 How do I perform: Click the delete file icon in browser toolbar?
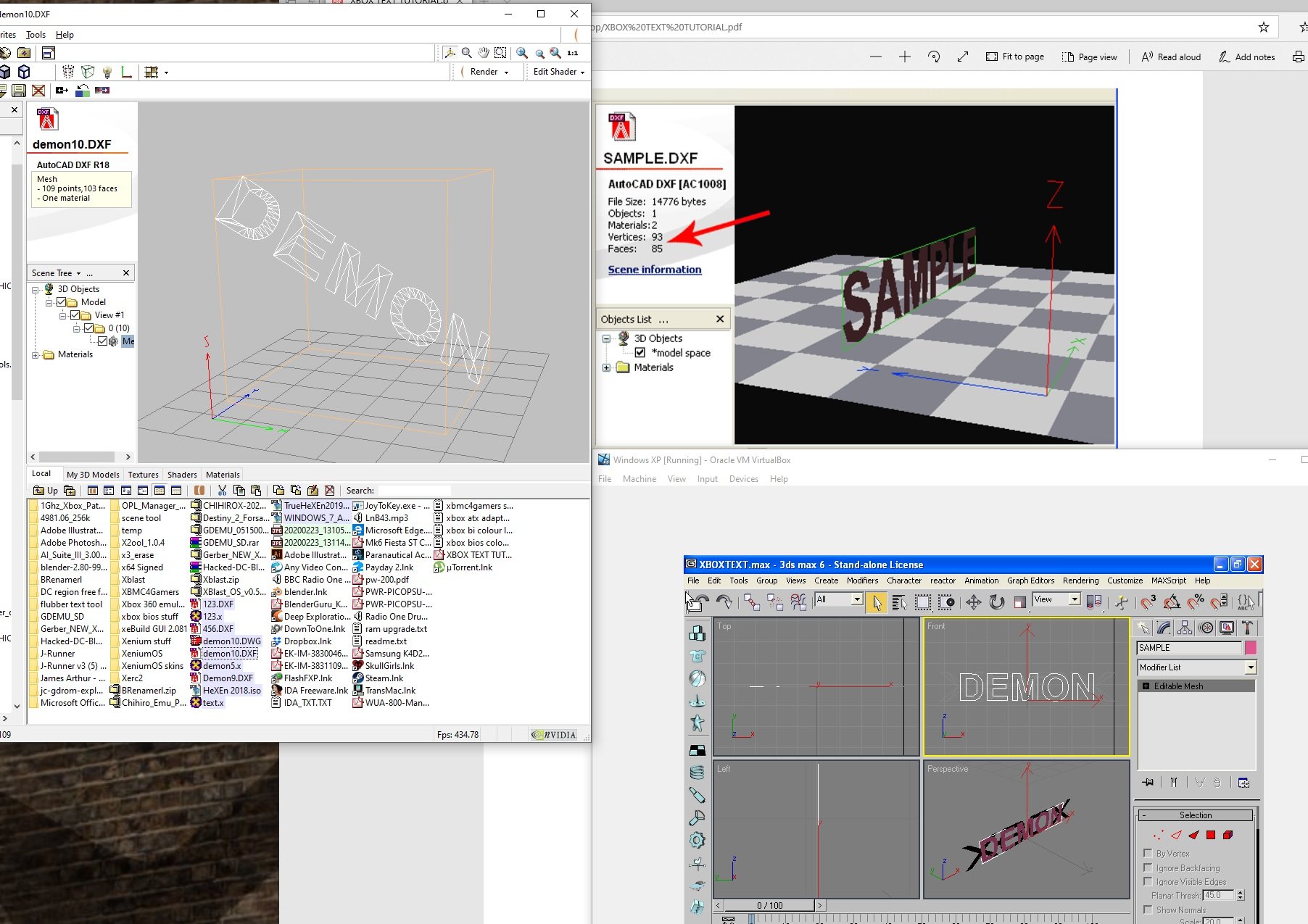click(330, 491)
